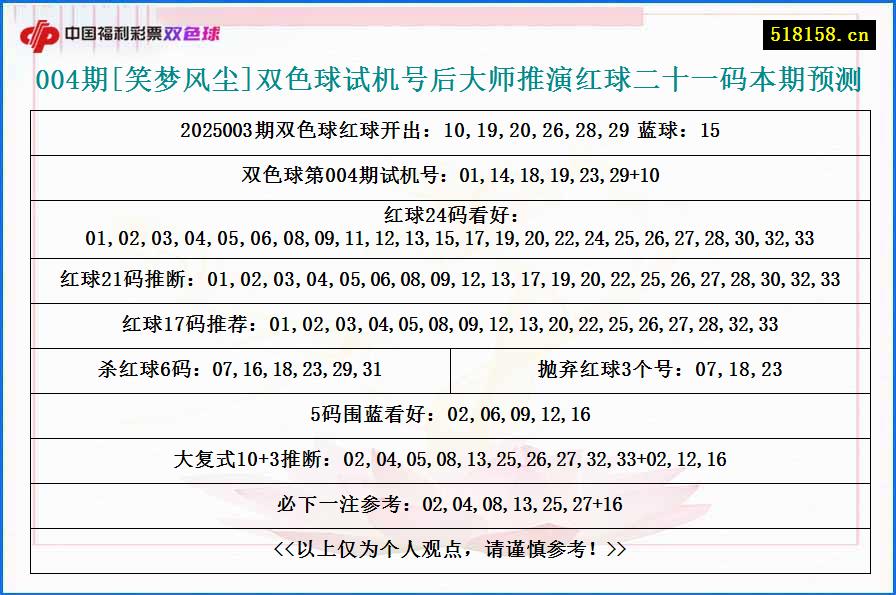
Task: Select the 双色球 brand text next to logo
Action: (x=190, y=34)
